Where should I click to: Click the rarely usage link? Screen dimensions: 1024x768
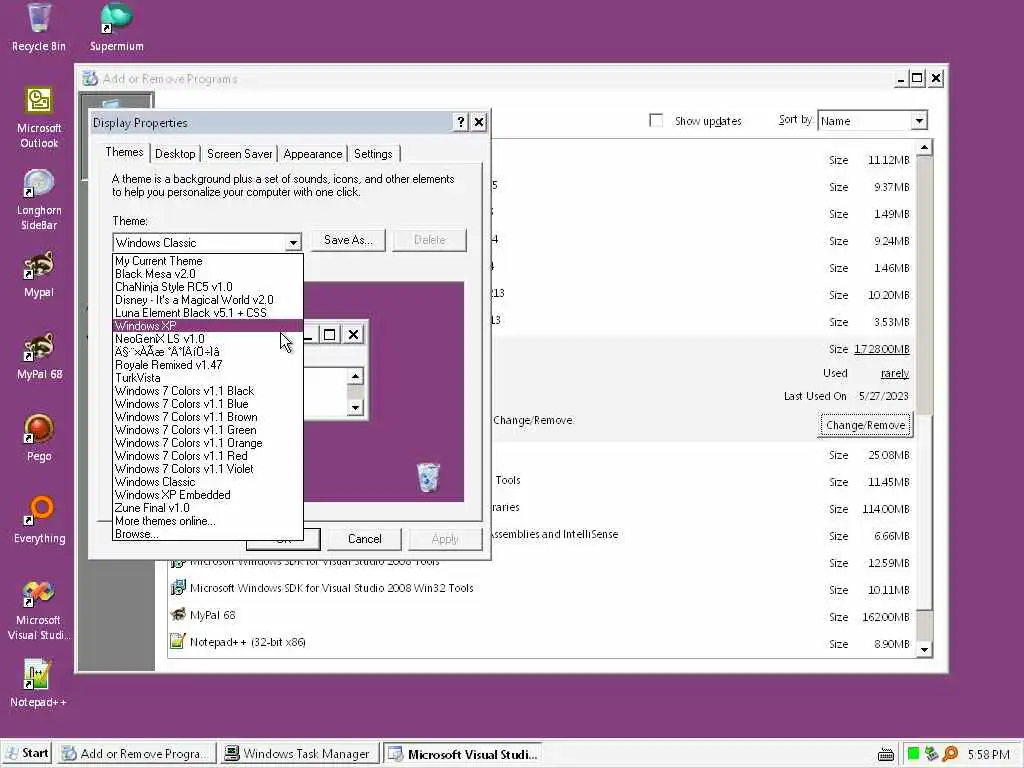(895, 374)
